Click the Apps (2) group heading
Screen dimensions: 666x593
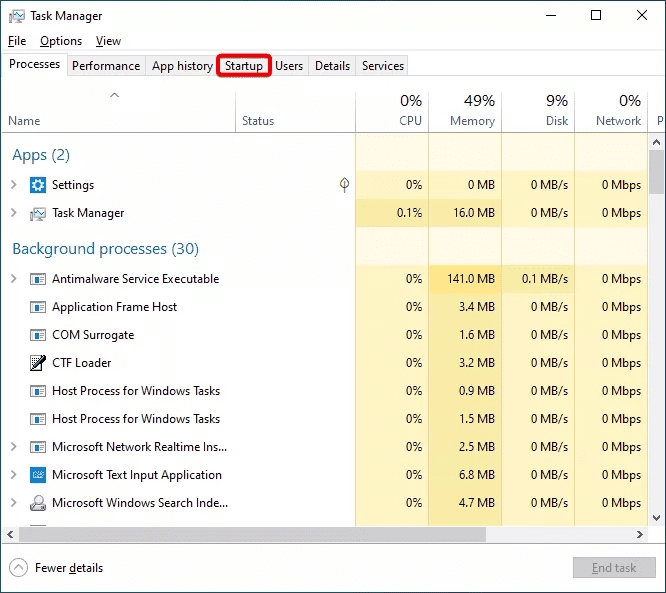pos(41,155)
